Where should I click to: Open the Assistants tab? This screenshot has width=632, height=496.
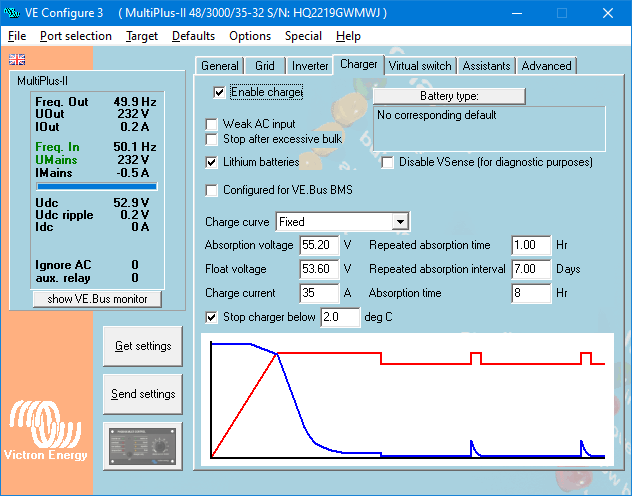pyautogui.click(x=487, y=66)
